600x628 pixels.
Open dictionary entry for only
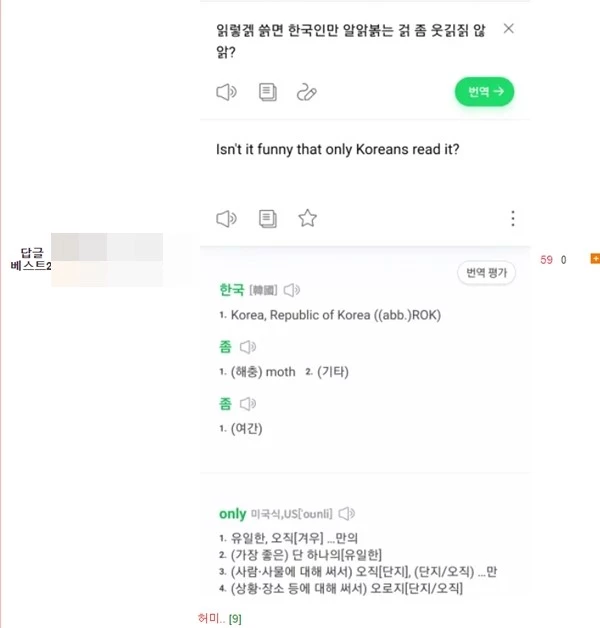point(232,514)
